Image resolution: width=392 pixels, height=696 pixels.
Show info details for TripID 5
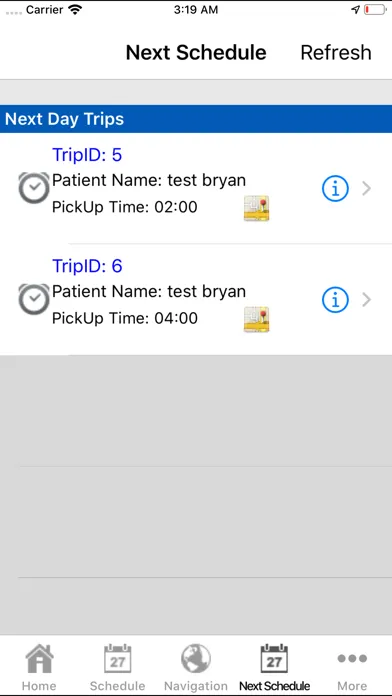coord(335,189)
